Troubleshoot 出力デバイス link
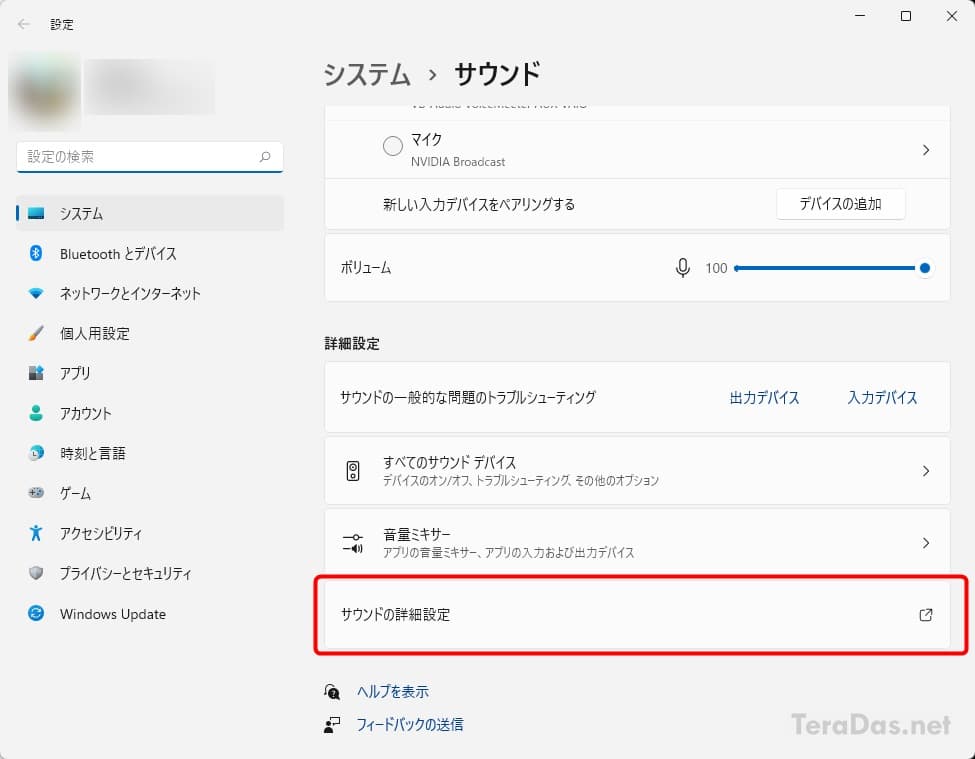Viewport: 975px width, 759px height. click(764, 397)
